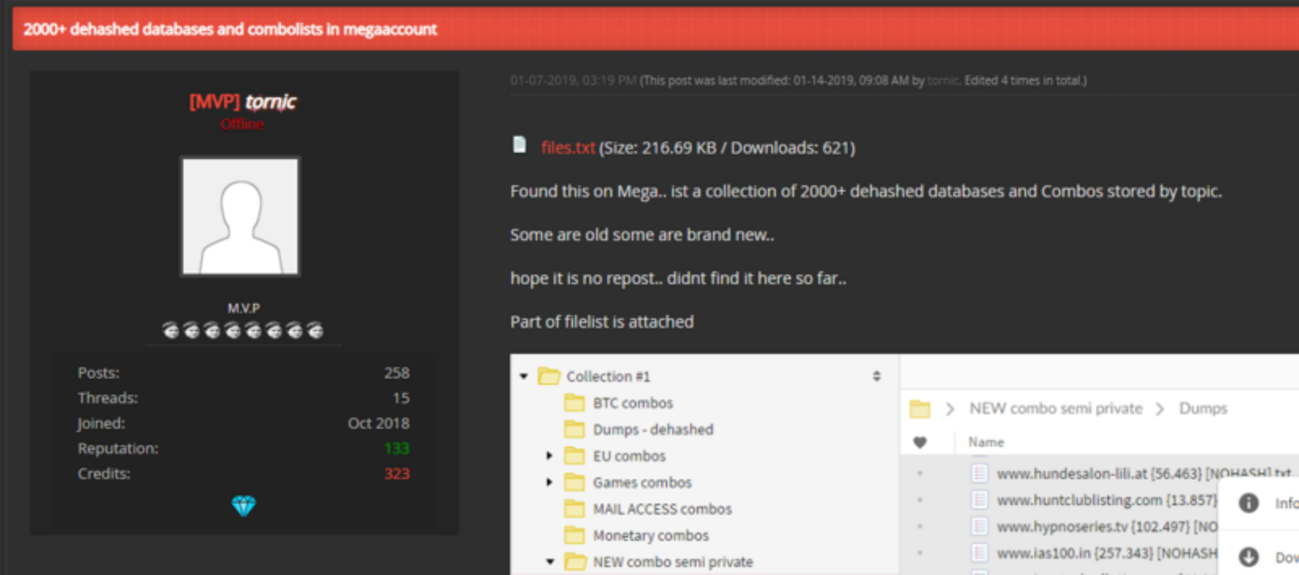This screenshot has height=575, width=1299.
Task: View tornic's avatar image
Action: (x=240, y=216)
